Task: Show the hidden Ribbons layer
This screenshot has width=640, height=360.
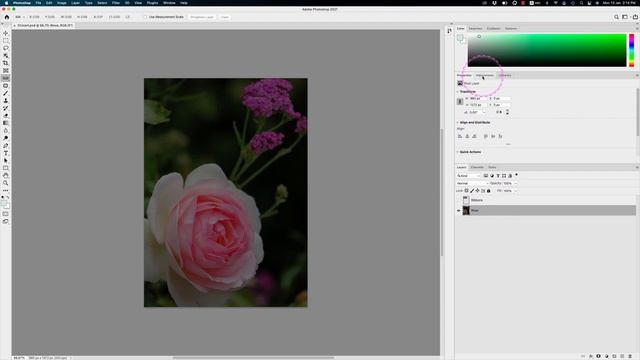Action: [x=458, y=200]
